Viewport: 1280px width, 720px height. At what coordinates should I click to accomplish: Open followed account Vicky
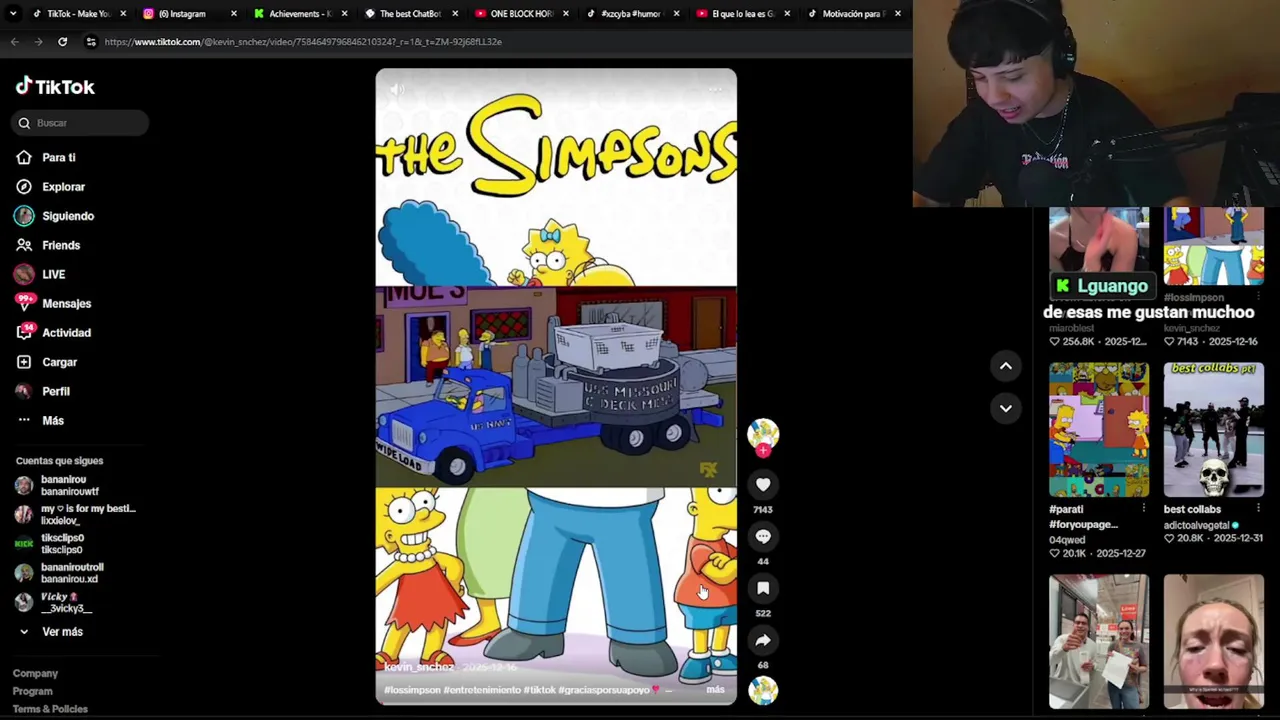tap(66, 602)
